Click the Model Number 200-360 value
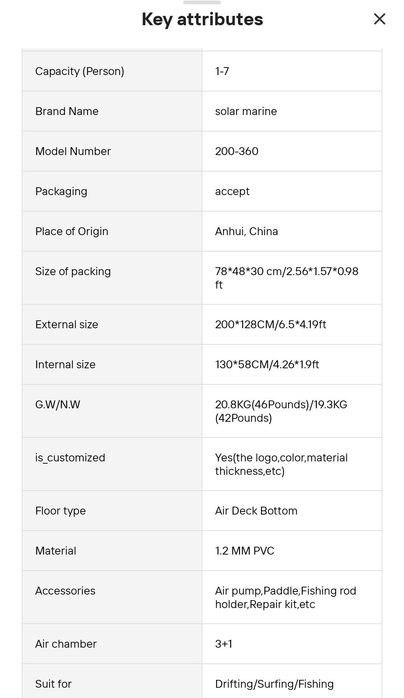This screenshot has height=698, width=404. (236, 151)
